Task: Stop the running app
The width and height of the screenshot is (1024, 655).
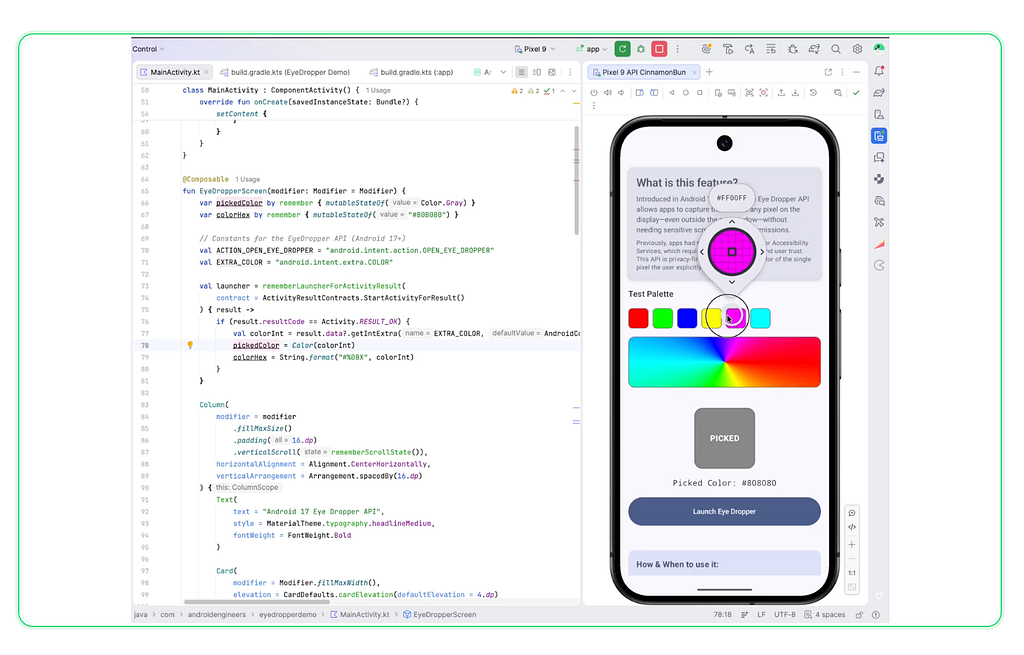Action: (x=660, y=49)
